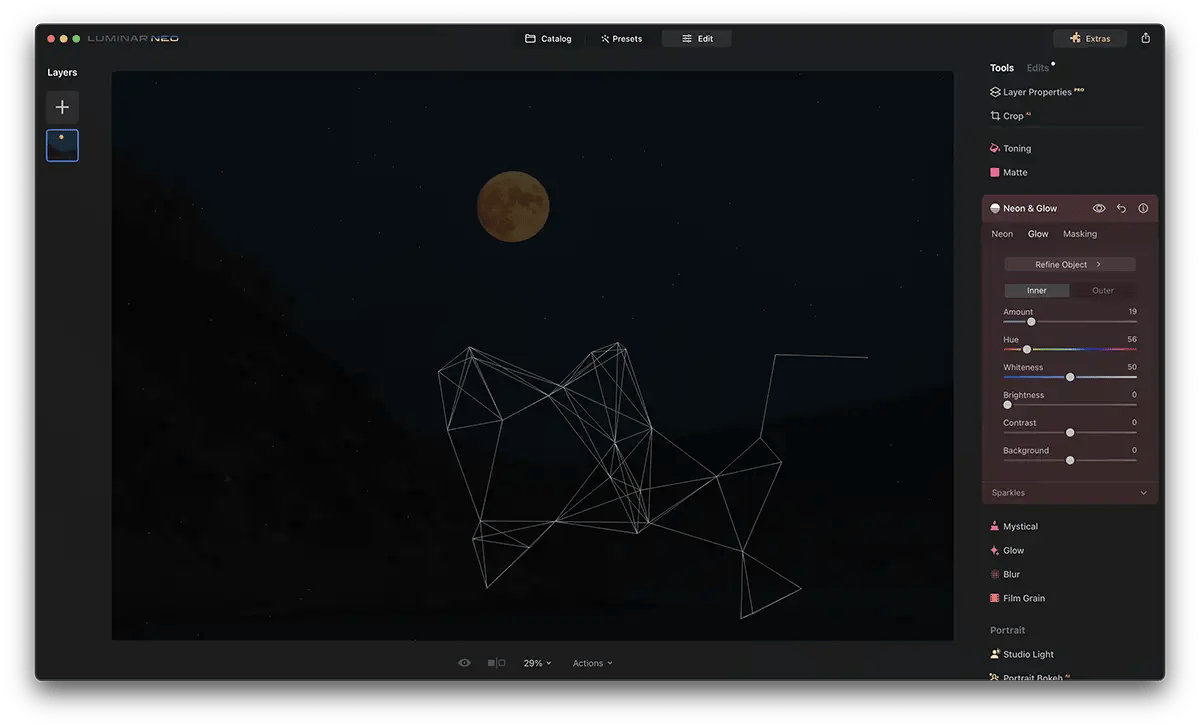Open Layer Properties tool
1200x727 pixels.
pyautogui.click(x=1037, y=92)
